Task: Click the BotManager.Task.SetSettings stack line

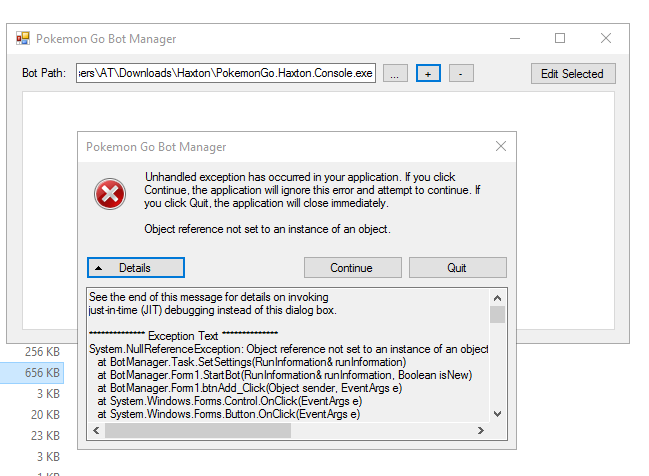Action: (252, 362)
